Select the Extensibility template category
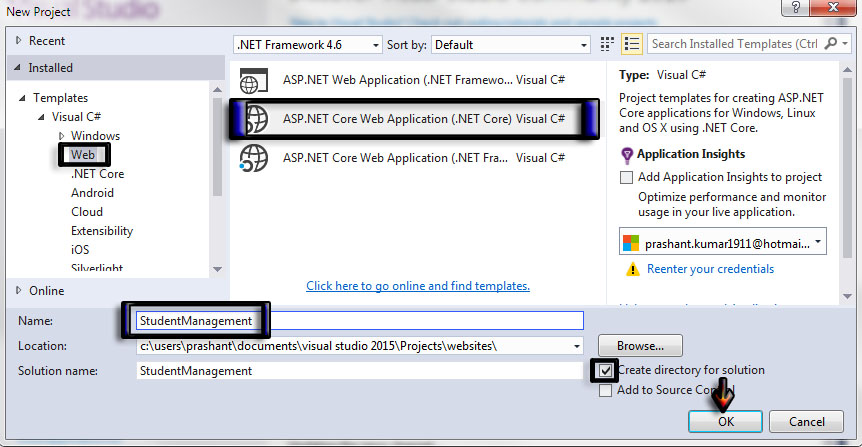 (102, 231)
